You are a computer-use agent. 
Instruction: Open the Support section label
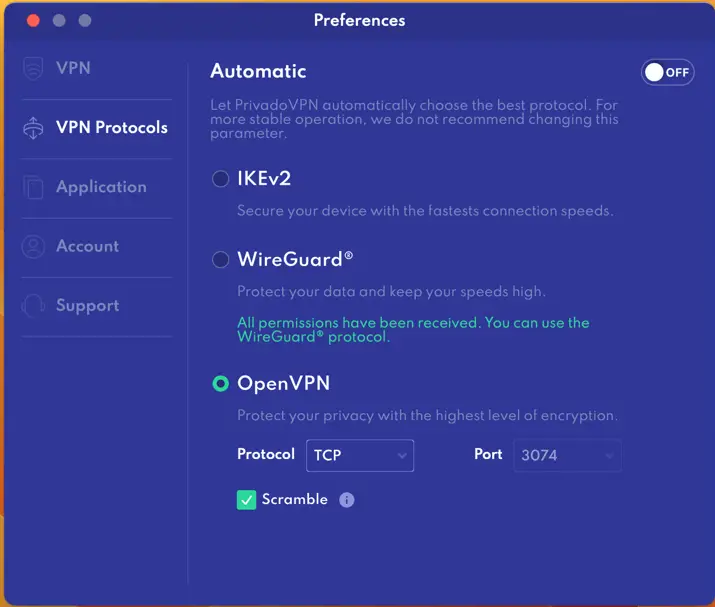[x=88, y=306]
